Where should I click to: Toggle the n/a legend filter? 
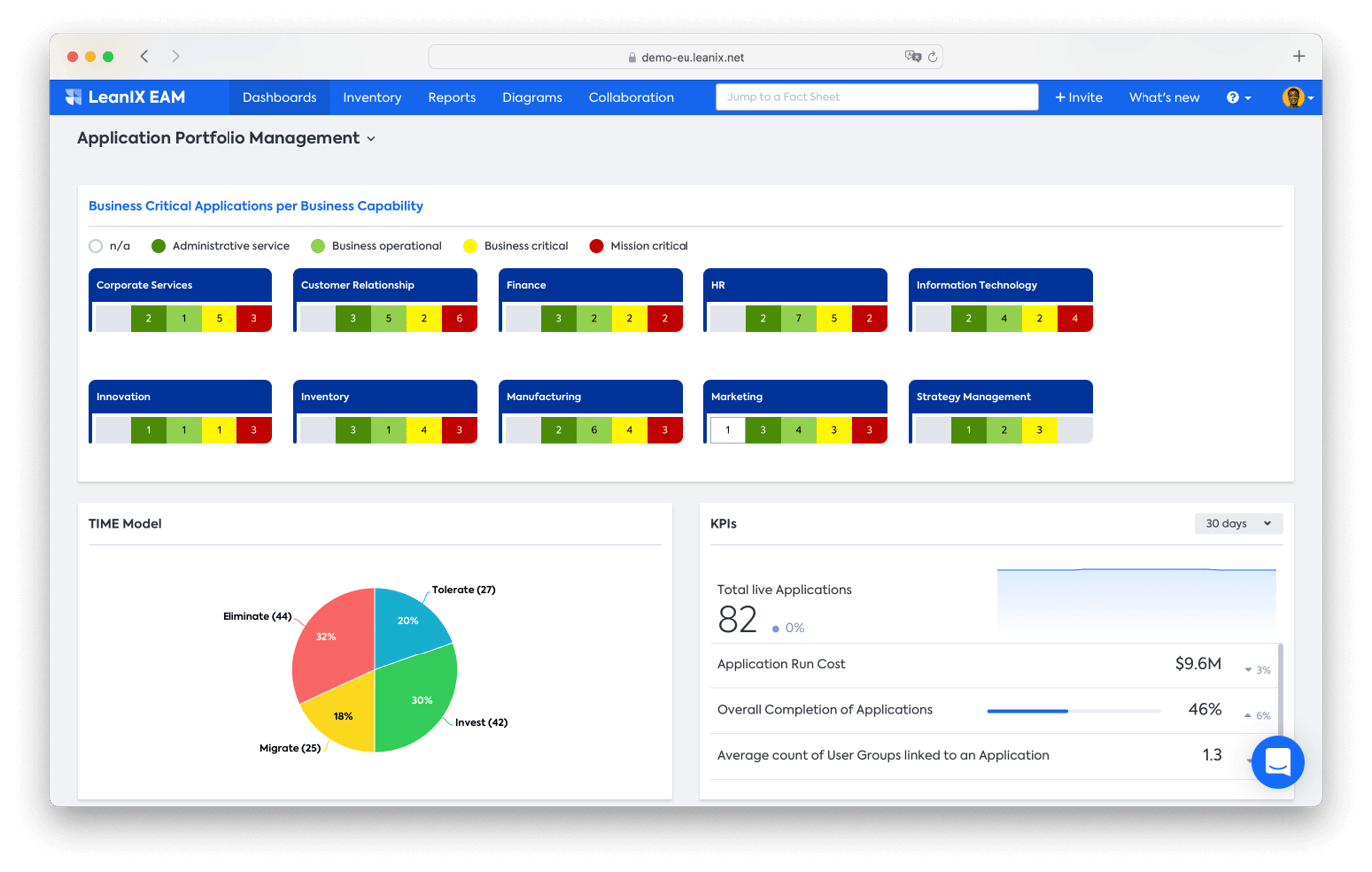pyautogui.click(x=95, y=246)
